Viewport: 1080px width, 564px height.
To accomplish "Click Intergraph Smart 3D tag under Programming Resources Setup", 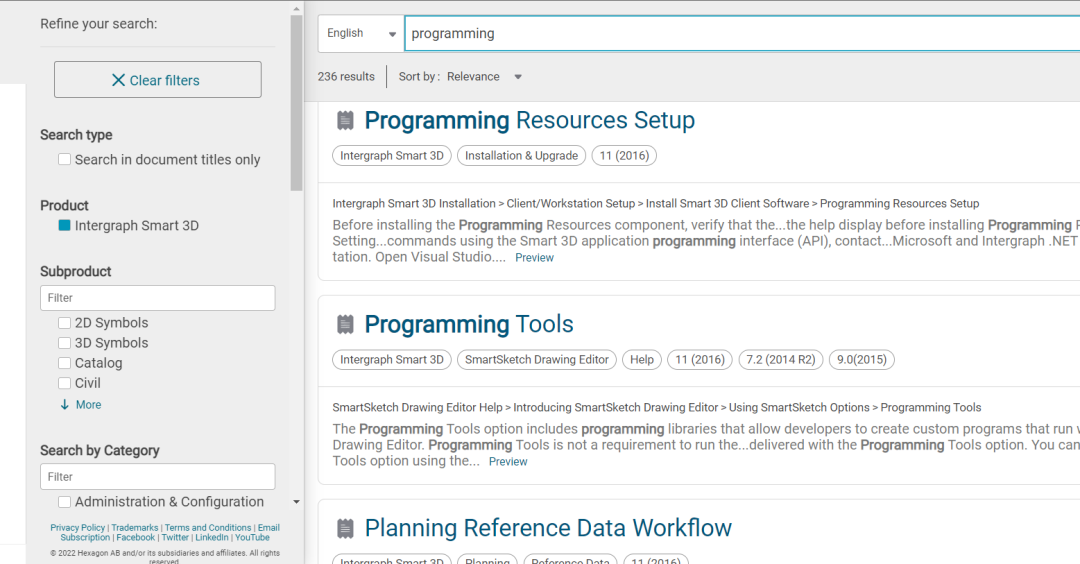I will pos(392,156).
